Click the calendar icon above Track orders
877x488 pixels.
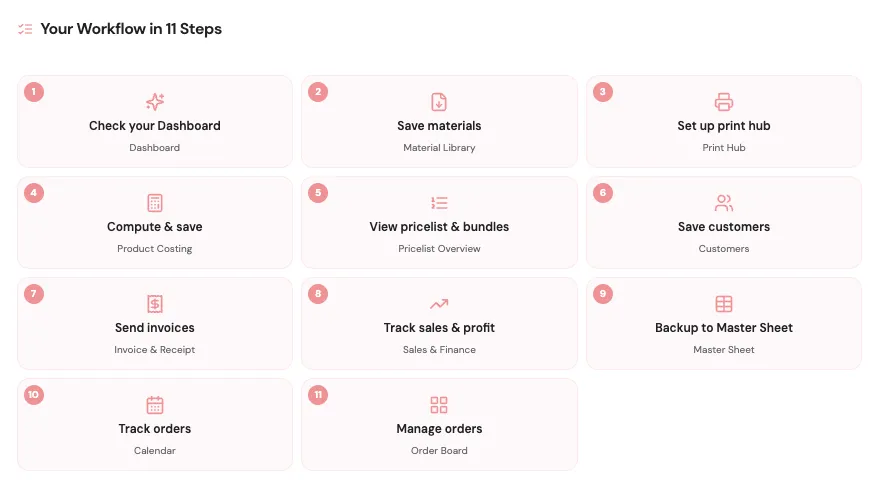click(155, 405)
